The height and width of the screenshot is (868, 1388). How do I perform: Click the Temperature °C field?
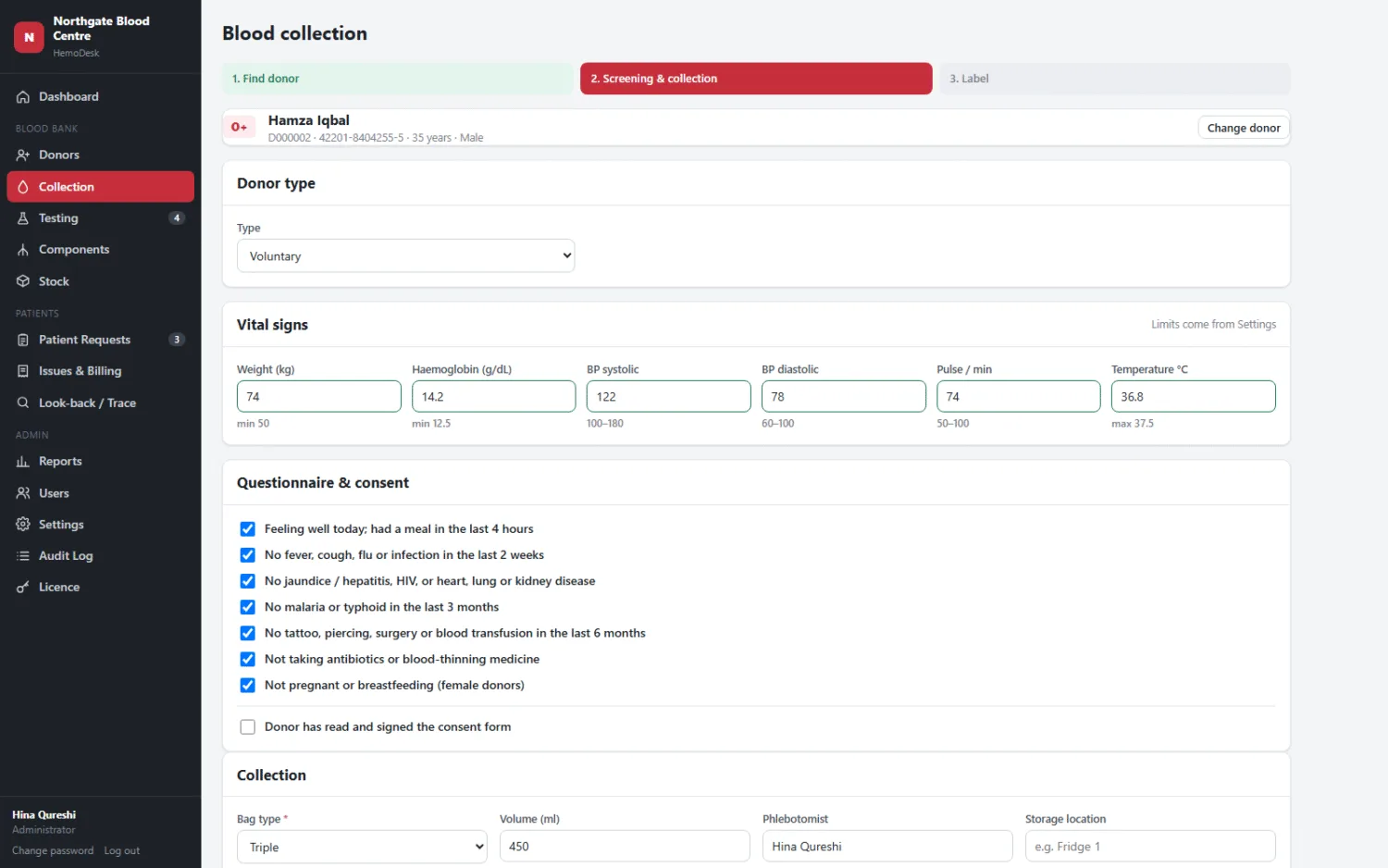1193,397
